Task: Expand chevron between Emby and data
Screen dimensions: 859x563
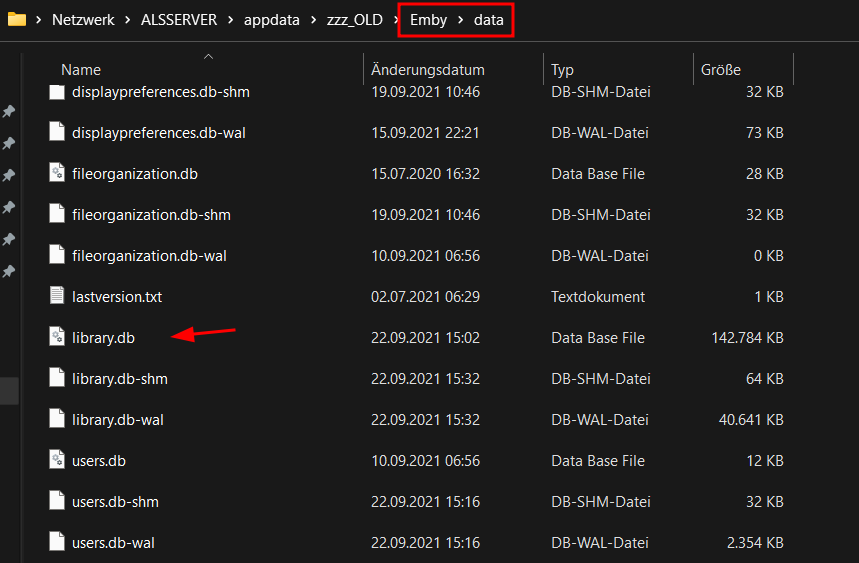Action: (461, 20)
